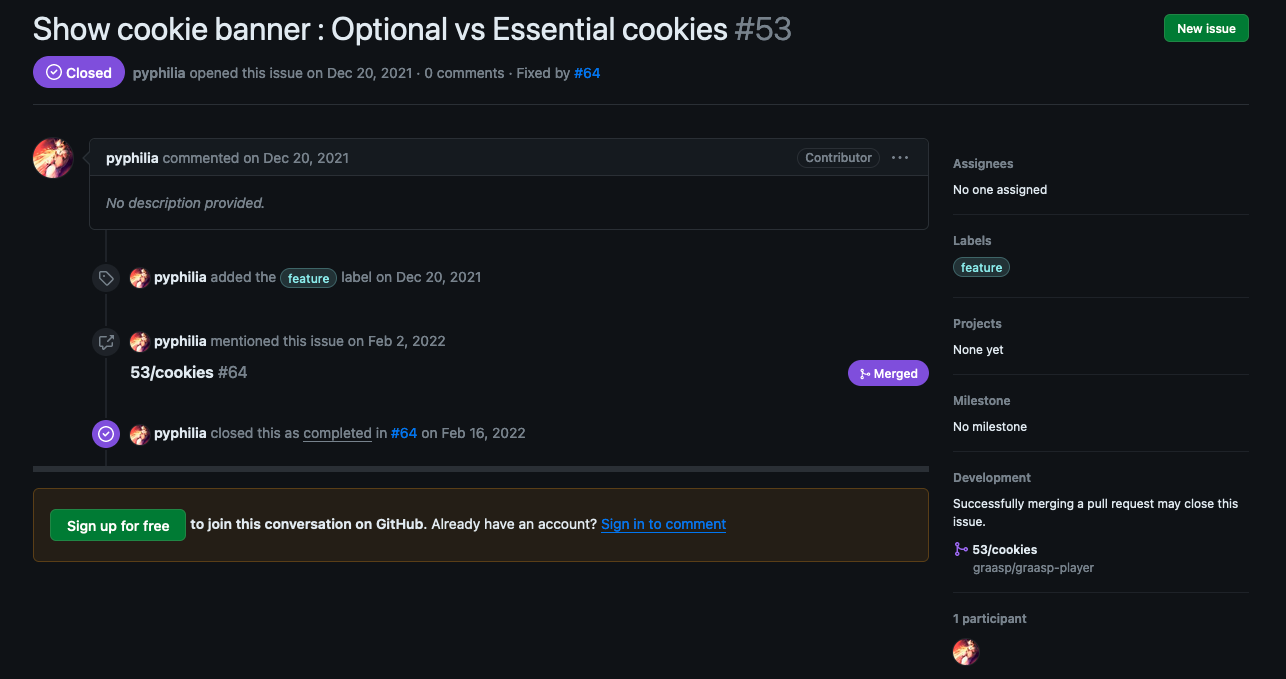Click pyphilia's username in the comment header
Screen dimensions: 1286x679
click(132, 158)
